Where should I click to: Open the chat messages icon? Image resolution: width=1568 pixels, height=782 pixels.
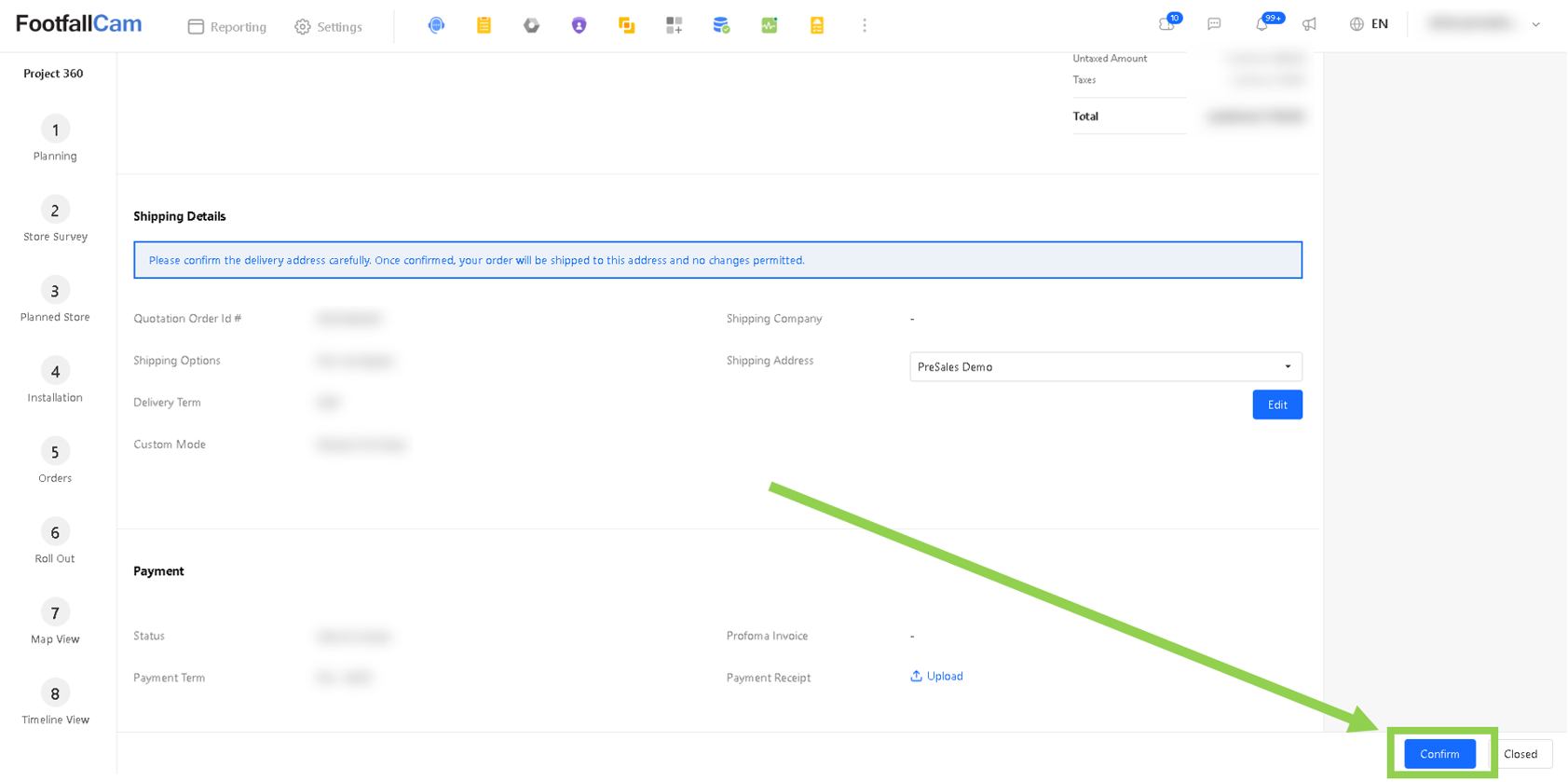tap(1214, 24)
